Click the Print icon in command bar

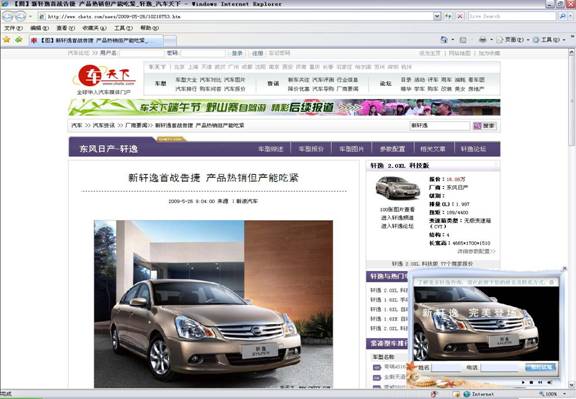(x=483, y=40)
